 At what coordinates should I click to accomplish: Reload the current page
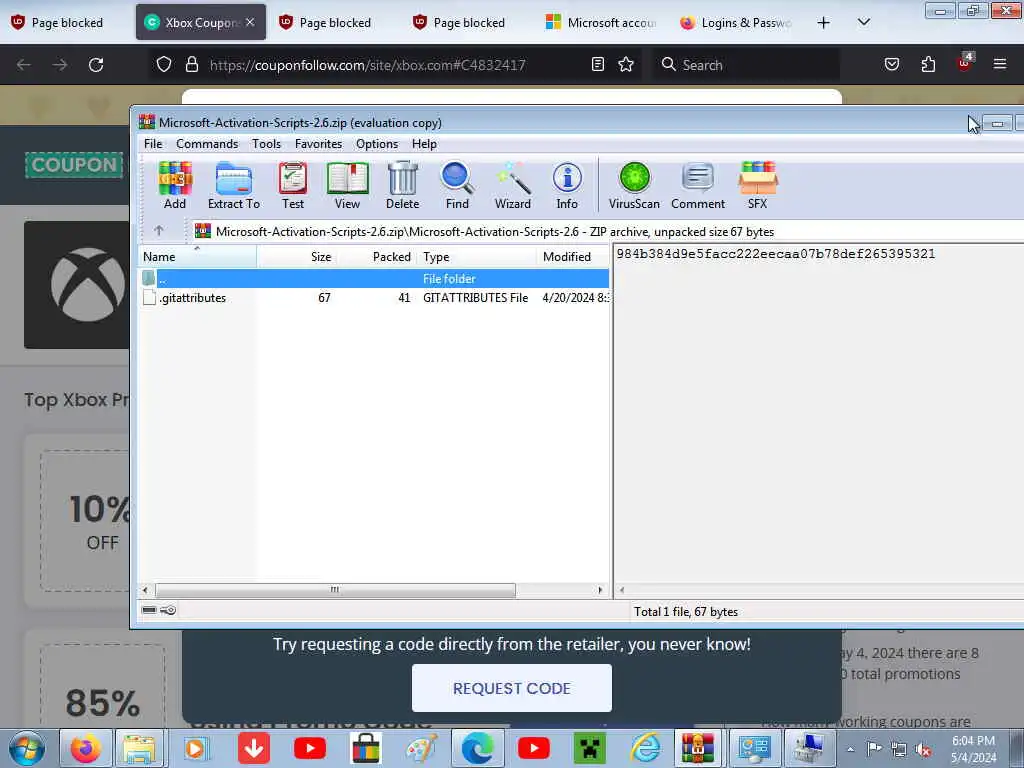pyautogui.click(x=96, y=65)
